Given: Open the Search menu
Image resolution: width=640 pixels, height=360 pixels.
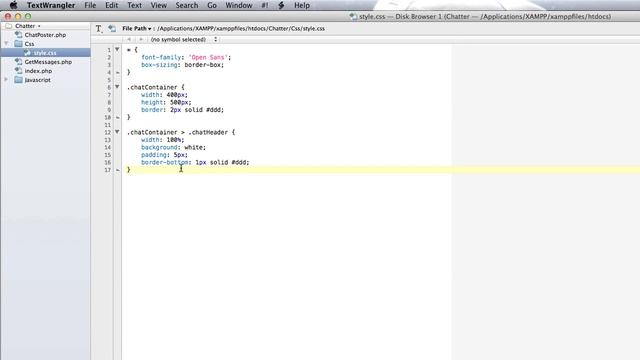Looking at the screenshot, I should (187, 5).
